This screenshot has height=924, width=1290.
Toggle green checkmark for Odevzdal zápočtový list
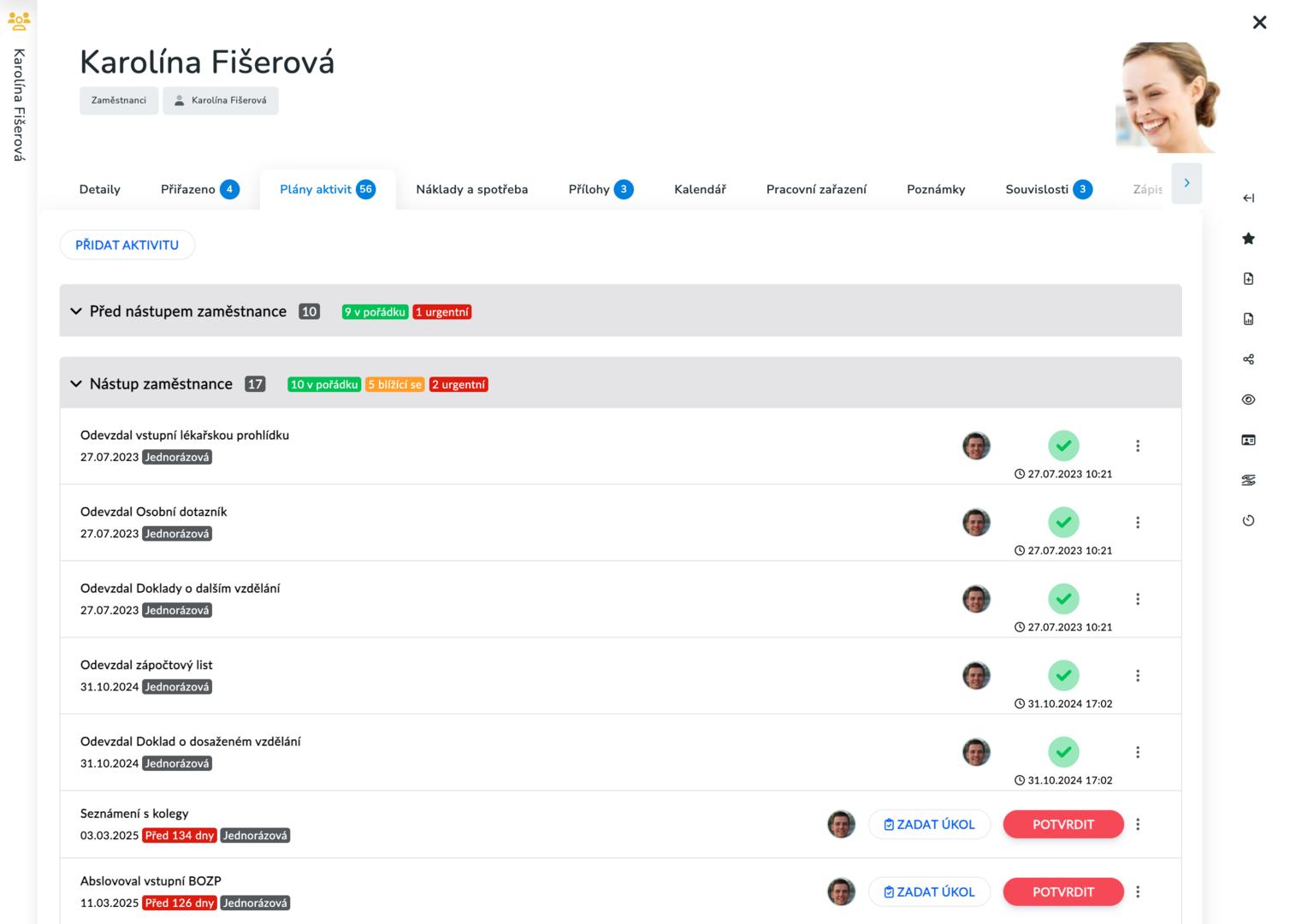click(1063, 675)
